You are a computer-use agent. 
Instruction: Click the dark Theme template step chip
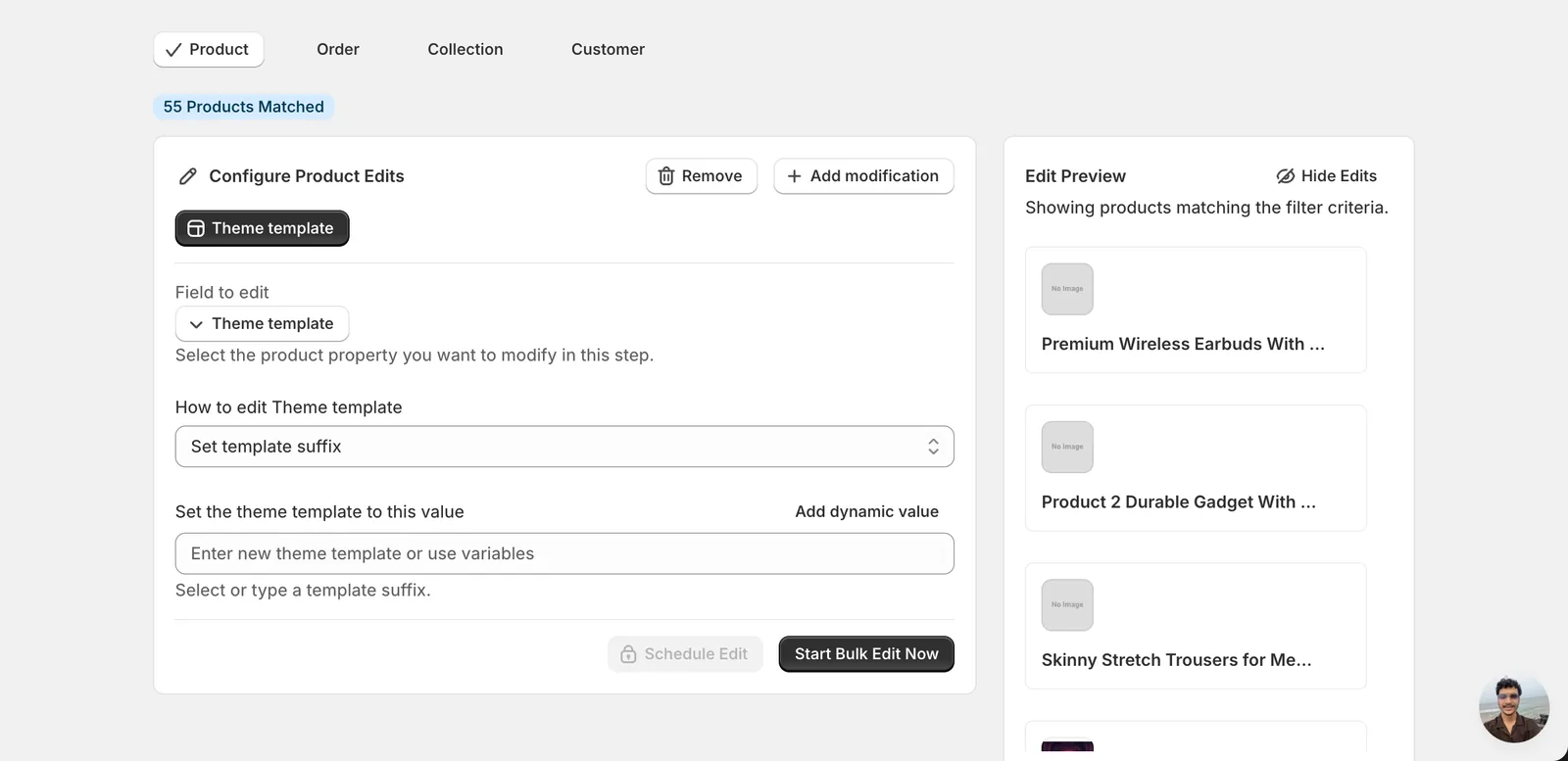pos(262,228)
